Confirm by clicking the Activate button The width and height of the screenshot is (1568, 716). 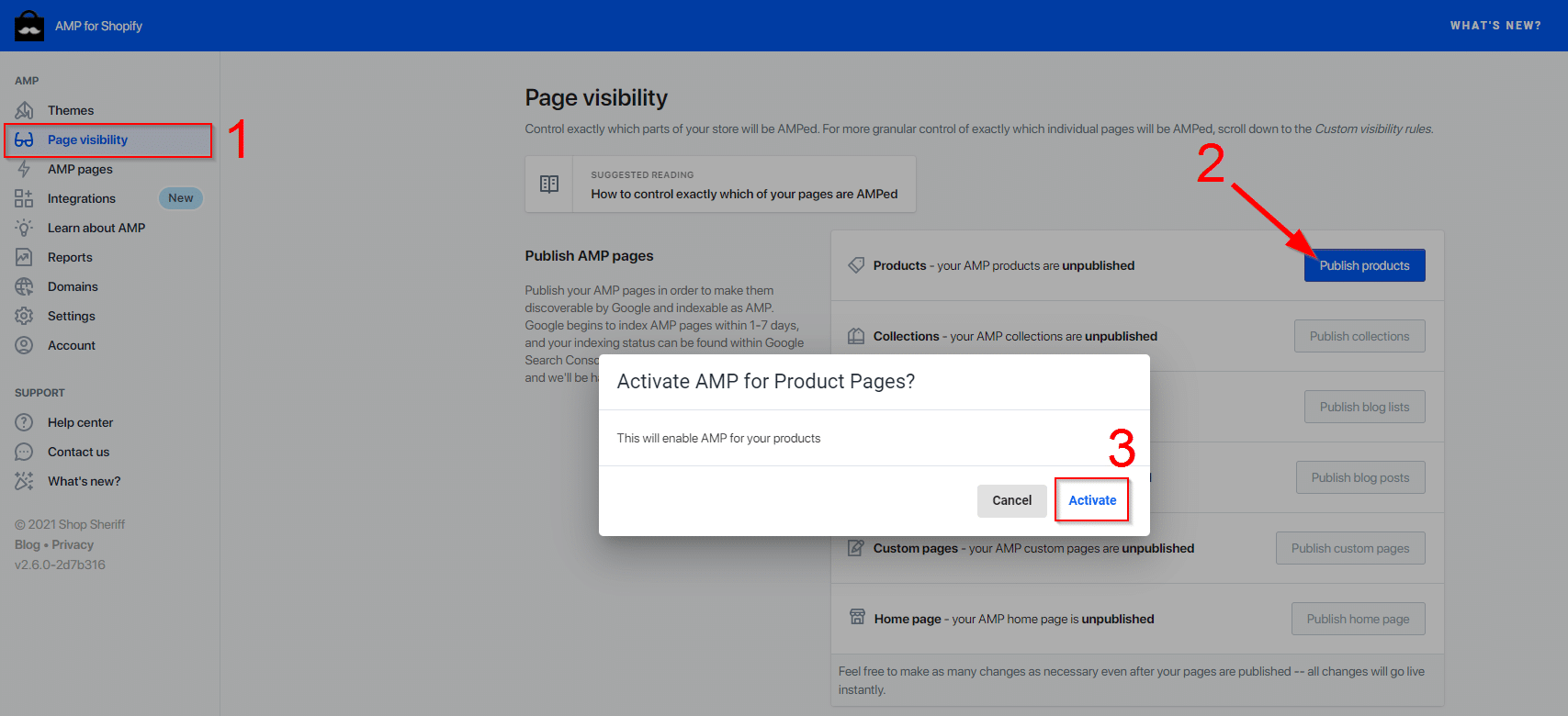point(1092,500)
